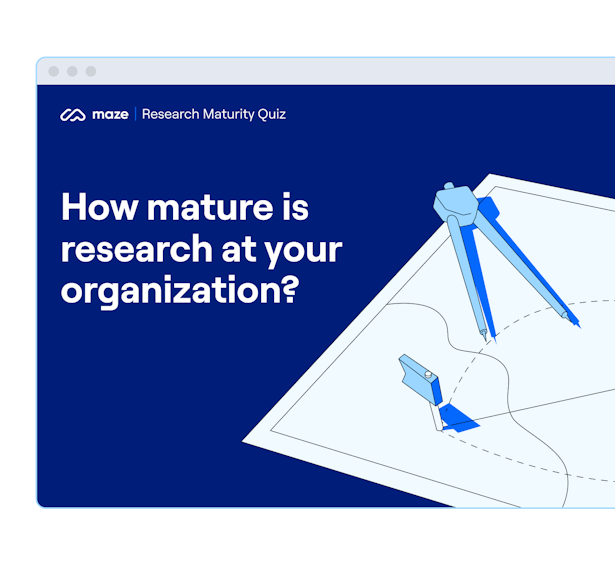This screenshot has height=565, width=615.
Task: Click the gray browser title bar
Action: [326, 71]
